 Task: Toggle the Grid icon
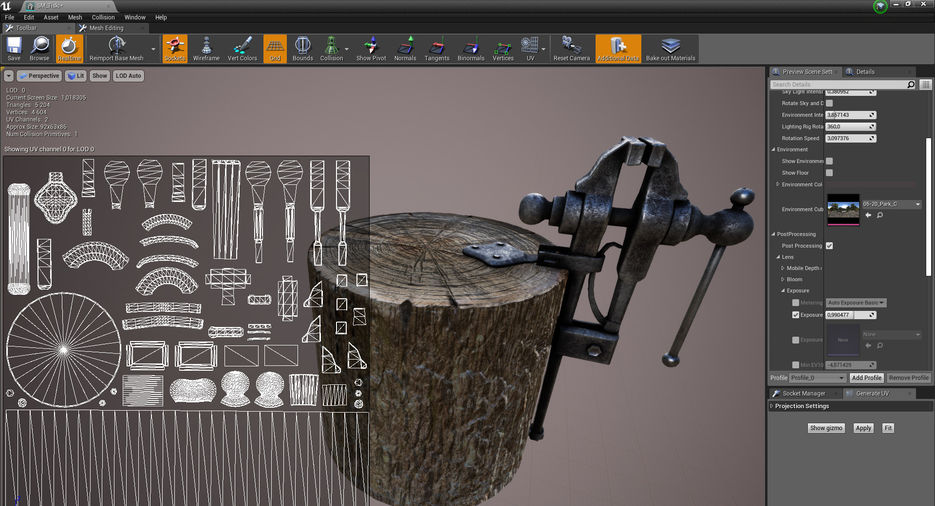click(275, 49)
